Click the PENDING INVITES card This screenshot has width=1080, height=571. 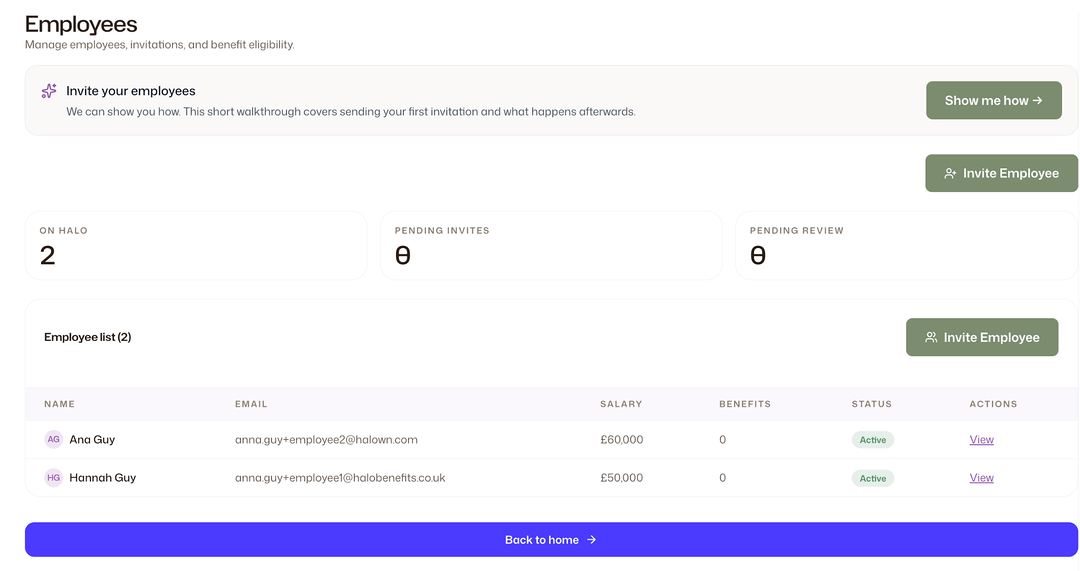[x=551, y=245]
